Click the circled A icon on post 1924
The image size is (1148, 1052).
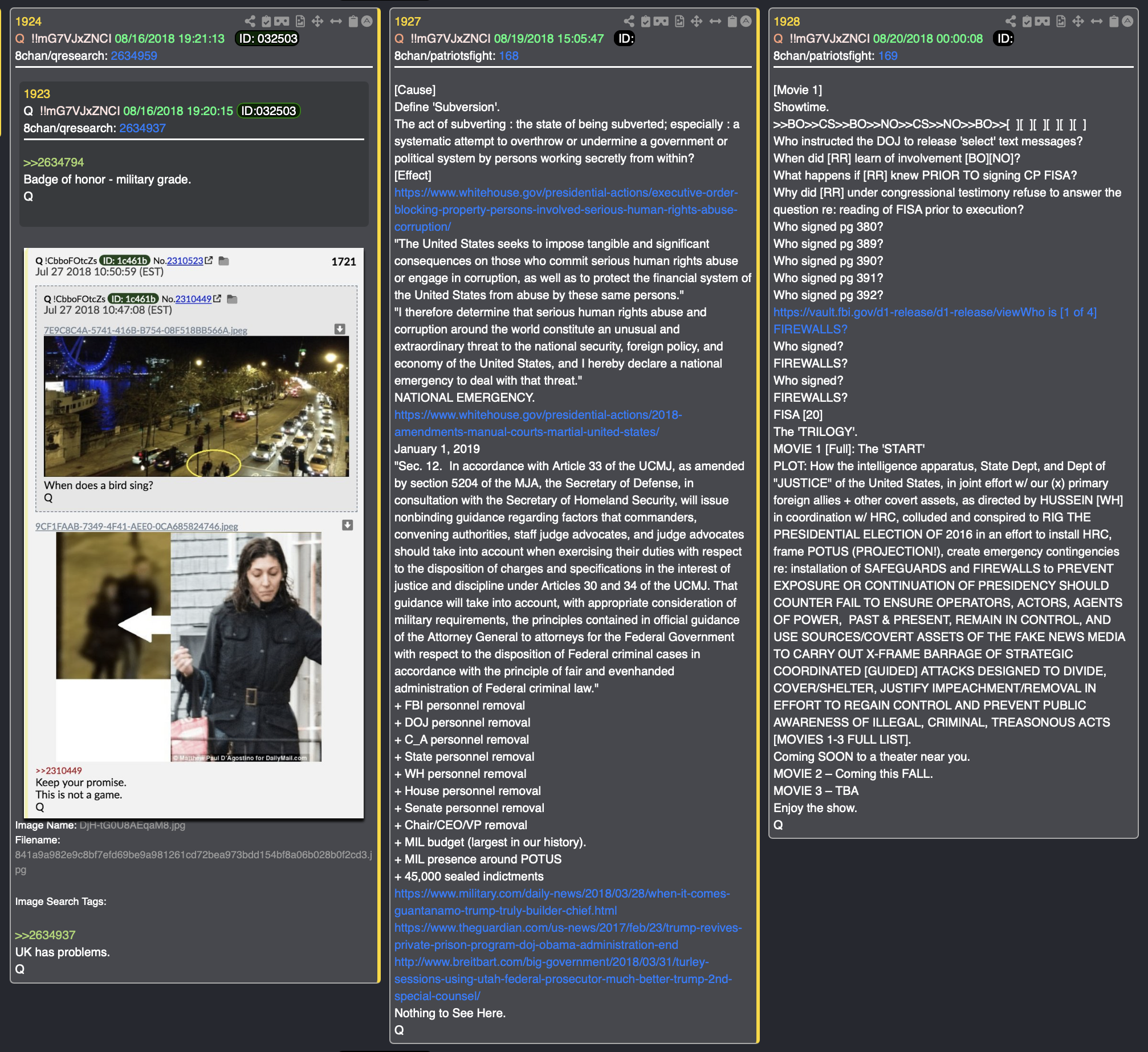367,22
